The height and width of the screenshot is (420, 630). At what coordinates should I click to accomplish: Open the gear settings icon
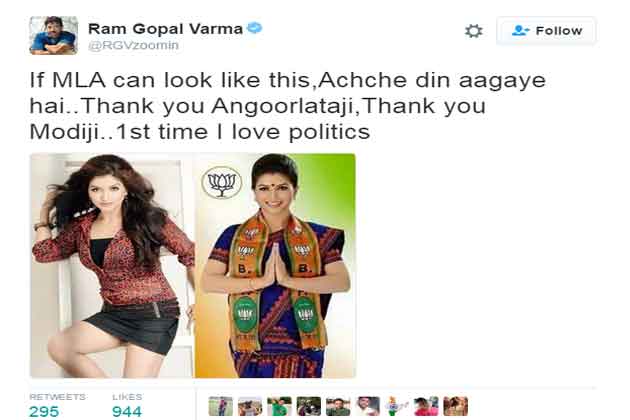(x=473, y=31)
